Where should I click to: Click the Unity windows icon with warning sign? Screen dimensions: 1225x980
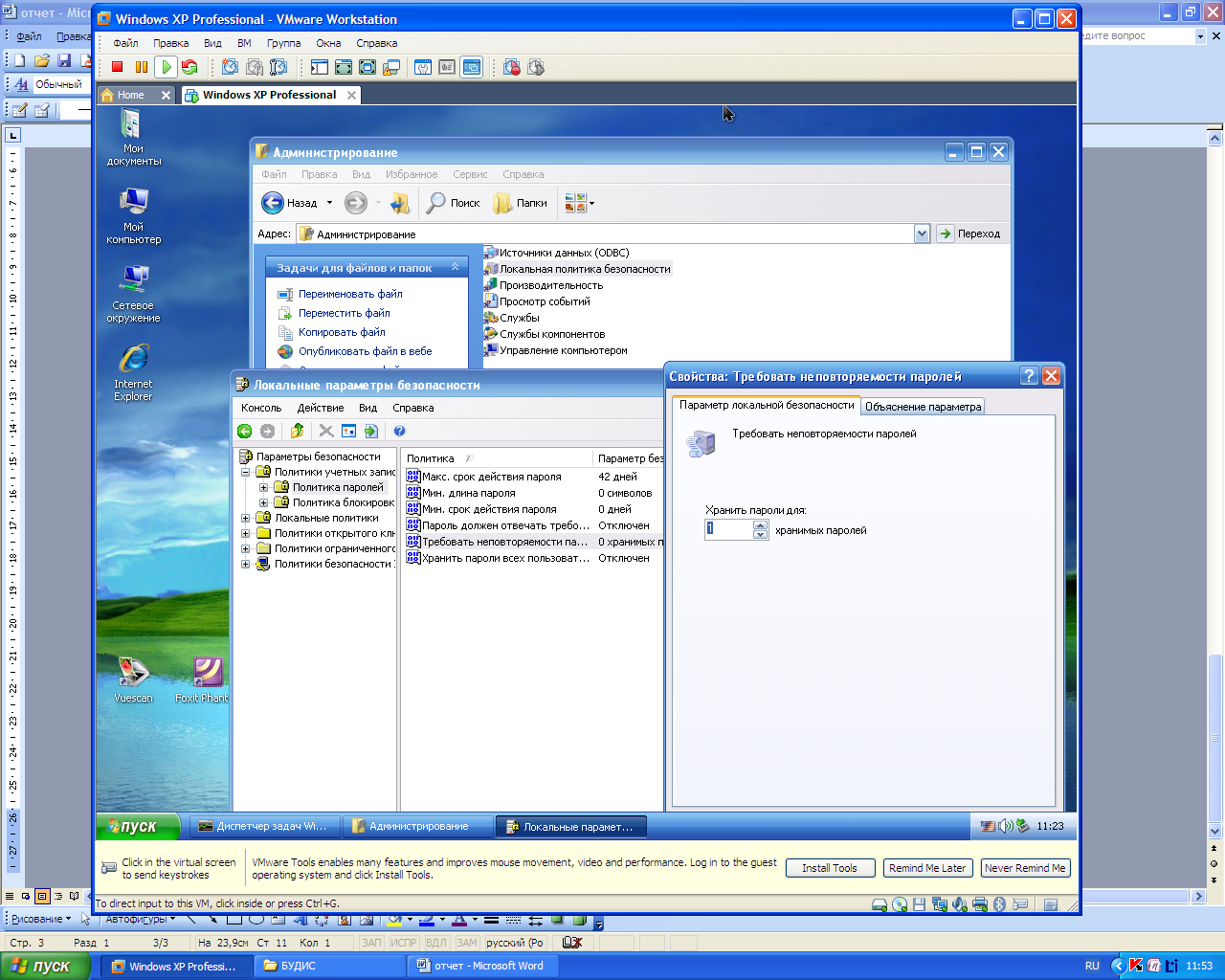pos(391,67)
